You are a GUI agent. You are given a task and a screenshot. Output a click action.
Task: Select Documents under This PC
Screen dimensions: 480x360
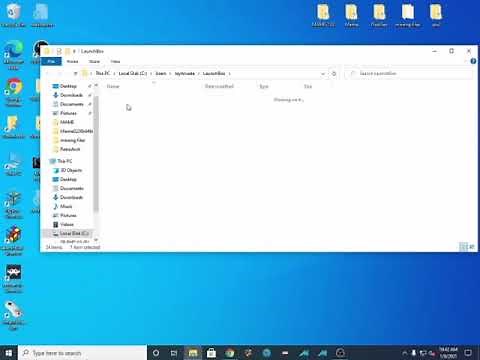[72, 188]
